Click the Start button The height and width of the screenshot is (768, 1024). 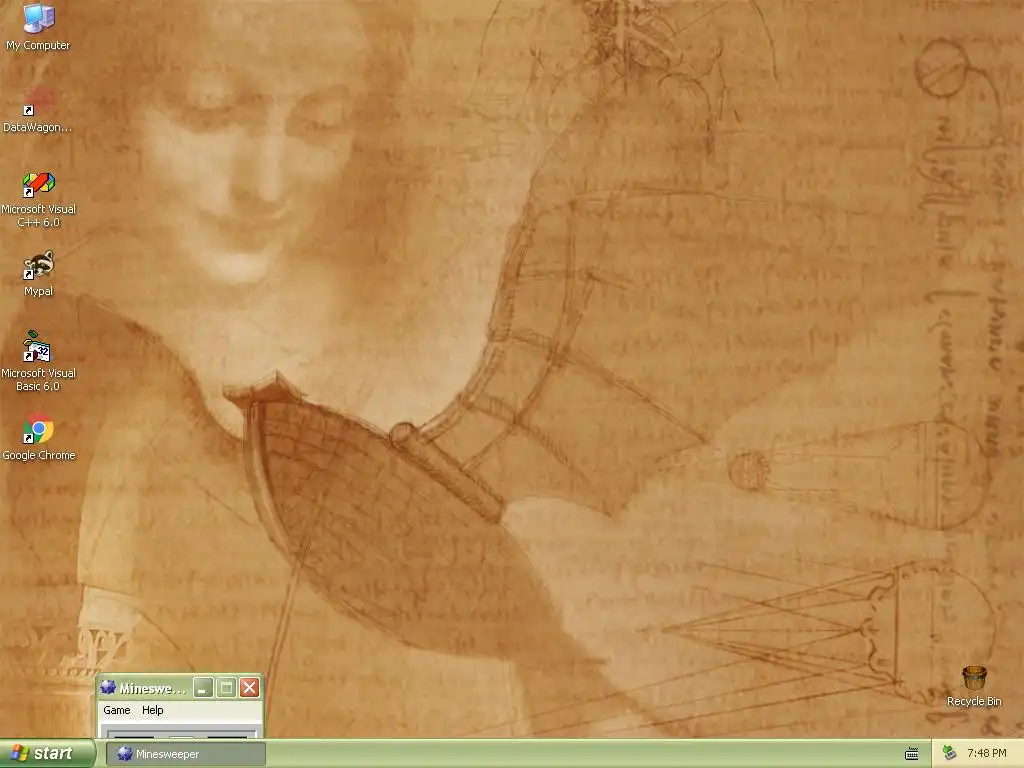click(x=47, y=754)
